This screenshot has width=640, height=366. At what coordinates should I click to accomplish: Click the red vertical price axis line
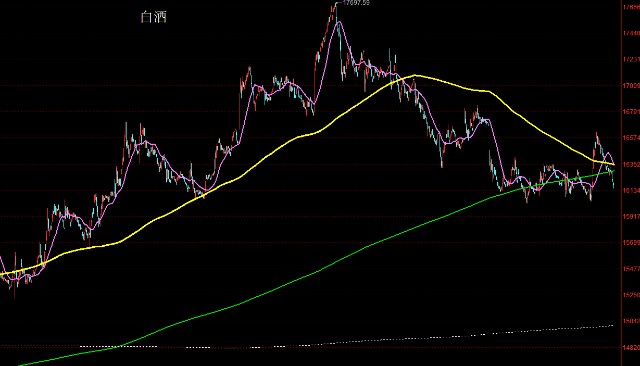(x=621, y=183)
